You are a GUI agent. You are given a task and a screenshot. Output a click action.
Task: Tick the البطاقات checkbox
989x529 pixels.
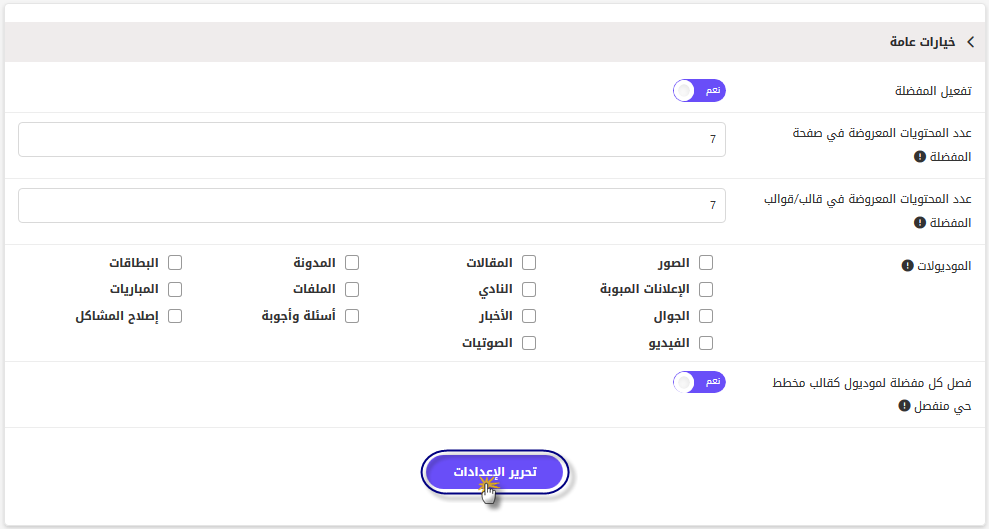[x=175, y=262]
